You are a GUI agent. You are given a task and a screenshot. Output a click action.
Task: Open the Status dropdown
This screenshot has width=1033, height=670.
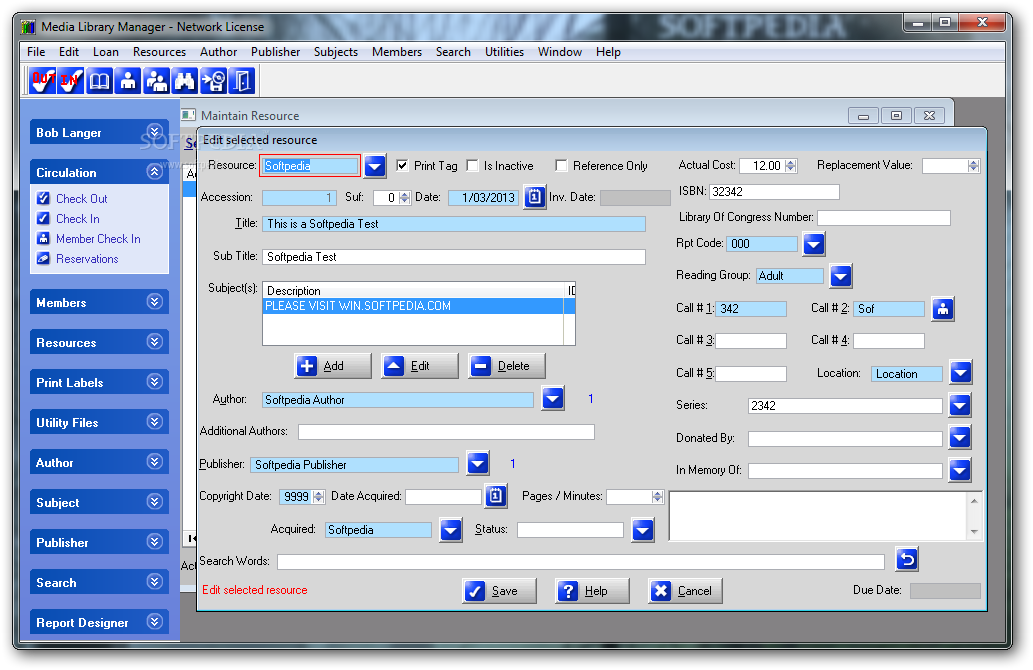[x=642, y=529]
